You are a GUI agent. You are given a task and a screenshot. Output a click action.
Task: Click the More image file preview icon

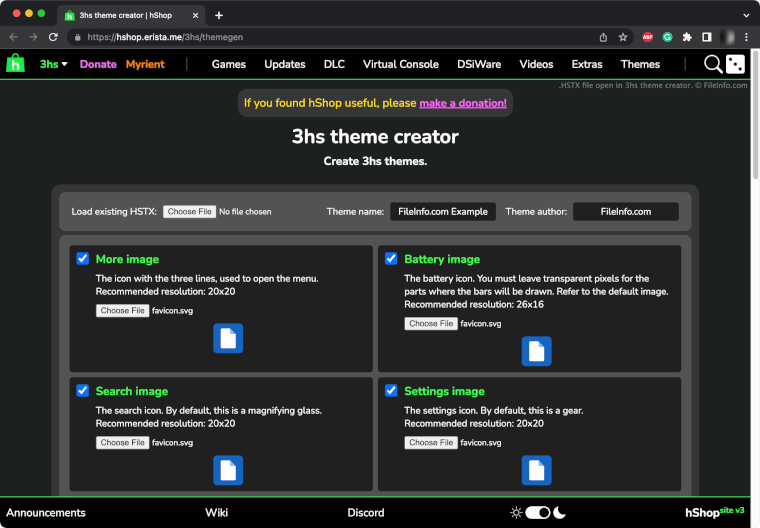(228, 338)
